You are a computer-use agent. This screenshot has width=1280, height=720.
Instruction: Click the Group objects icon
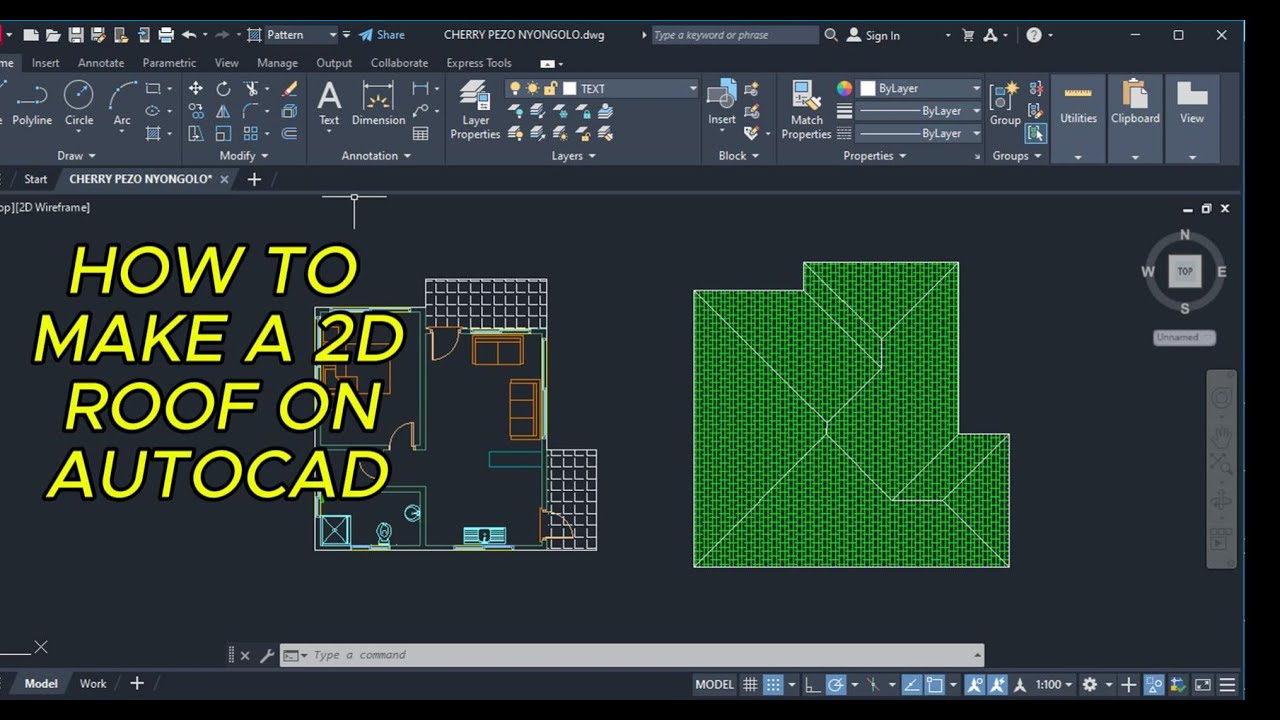pos(1005,104)
